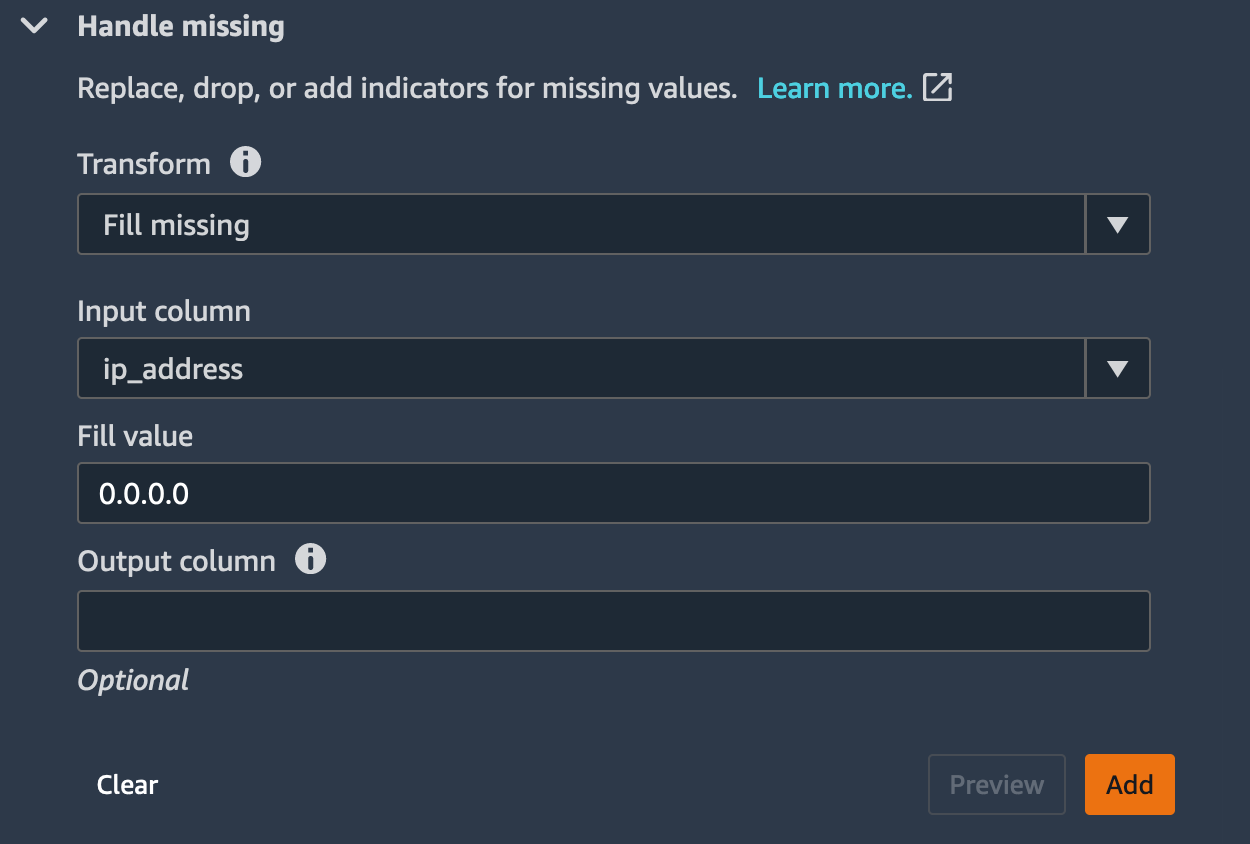Click the Handle missing section title

(x=181, y=27)
